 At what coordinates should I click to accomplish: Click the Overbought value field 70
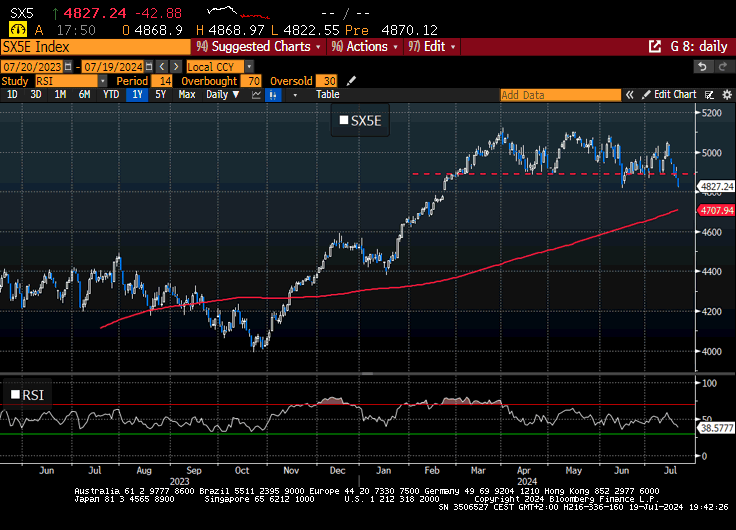point(251,81)
